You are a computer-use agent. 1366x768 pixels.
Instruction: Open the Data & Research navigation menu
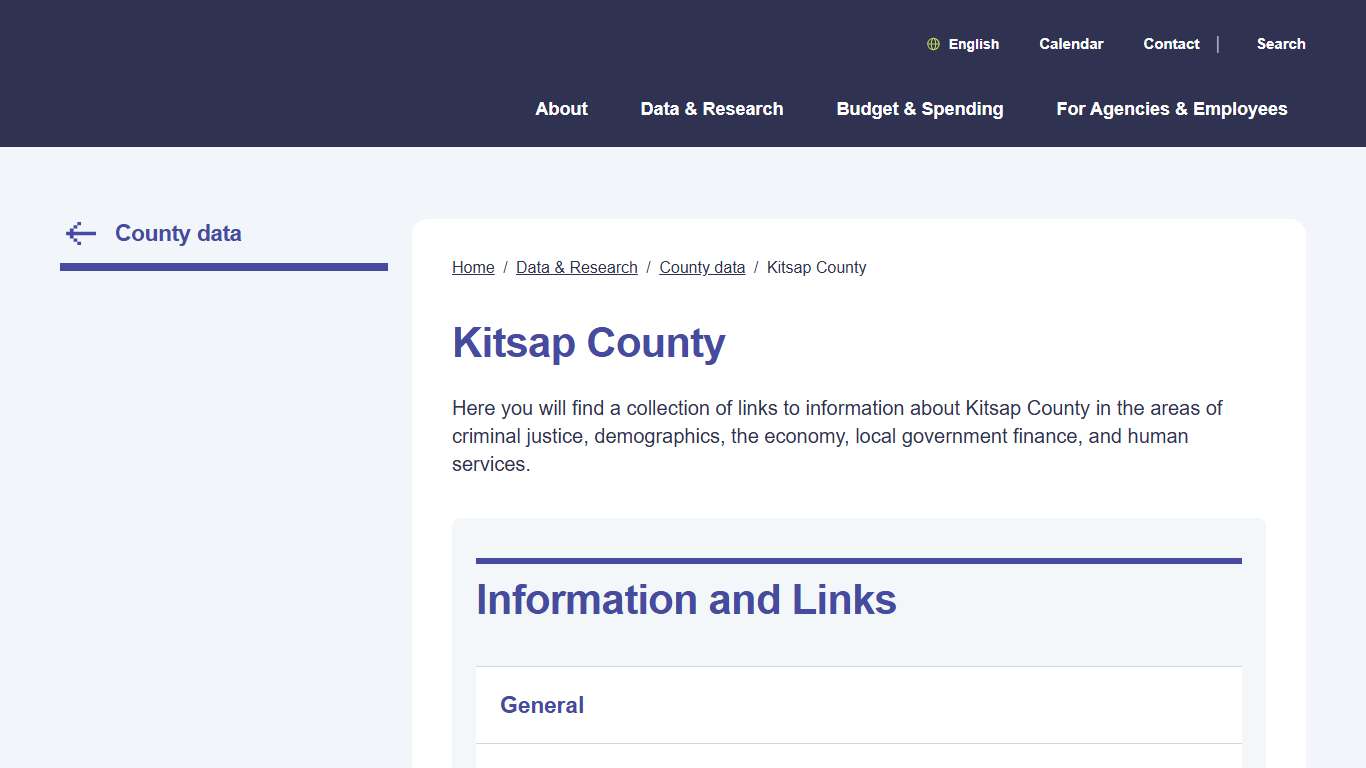[712, 109]
